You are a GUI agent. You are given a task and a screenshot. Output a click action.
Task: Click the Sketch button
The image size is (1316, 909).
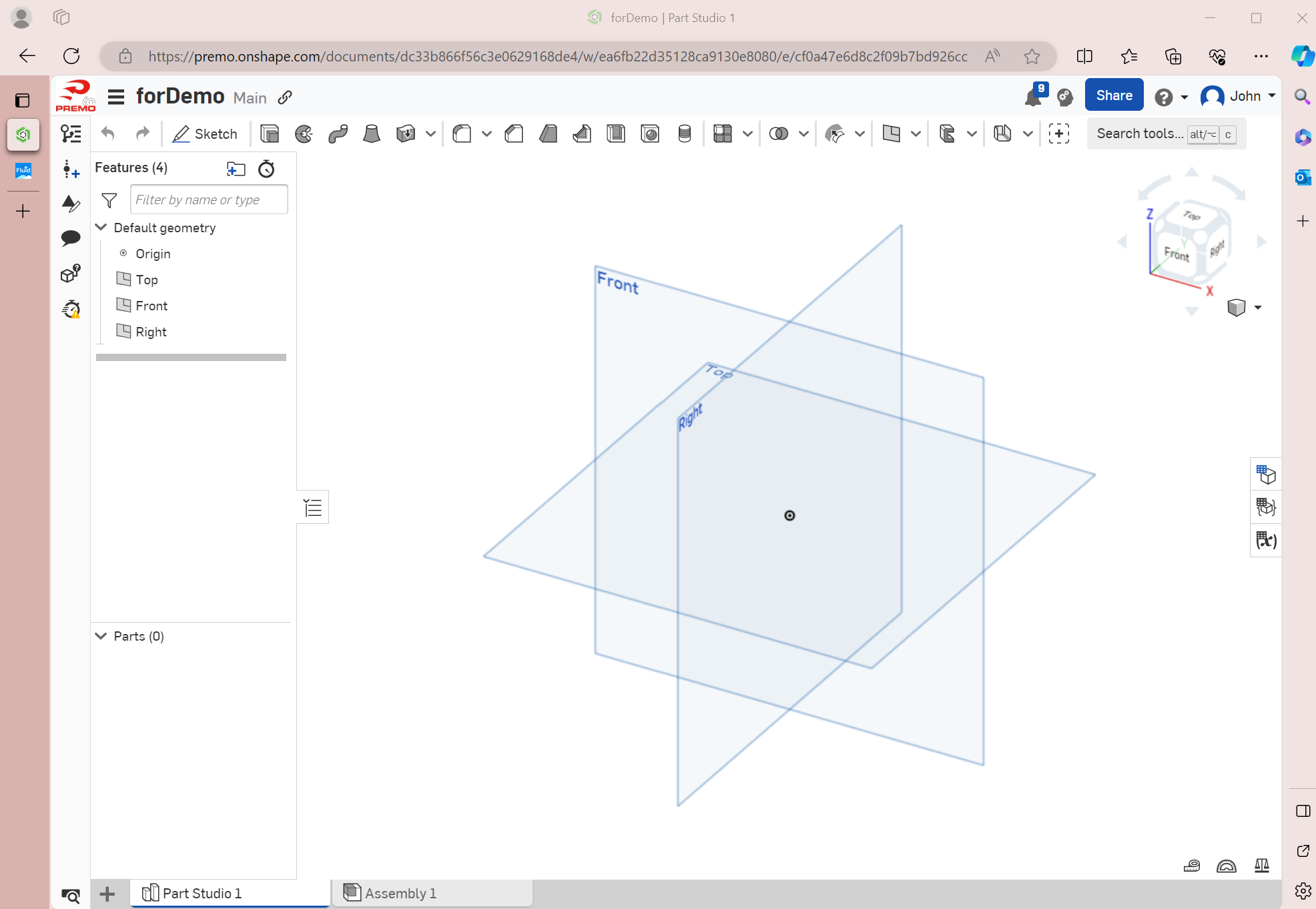click(205, 134)
